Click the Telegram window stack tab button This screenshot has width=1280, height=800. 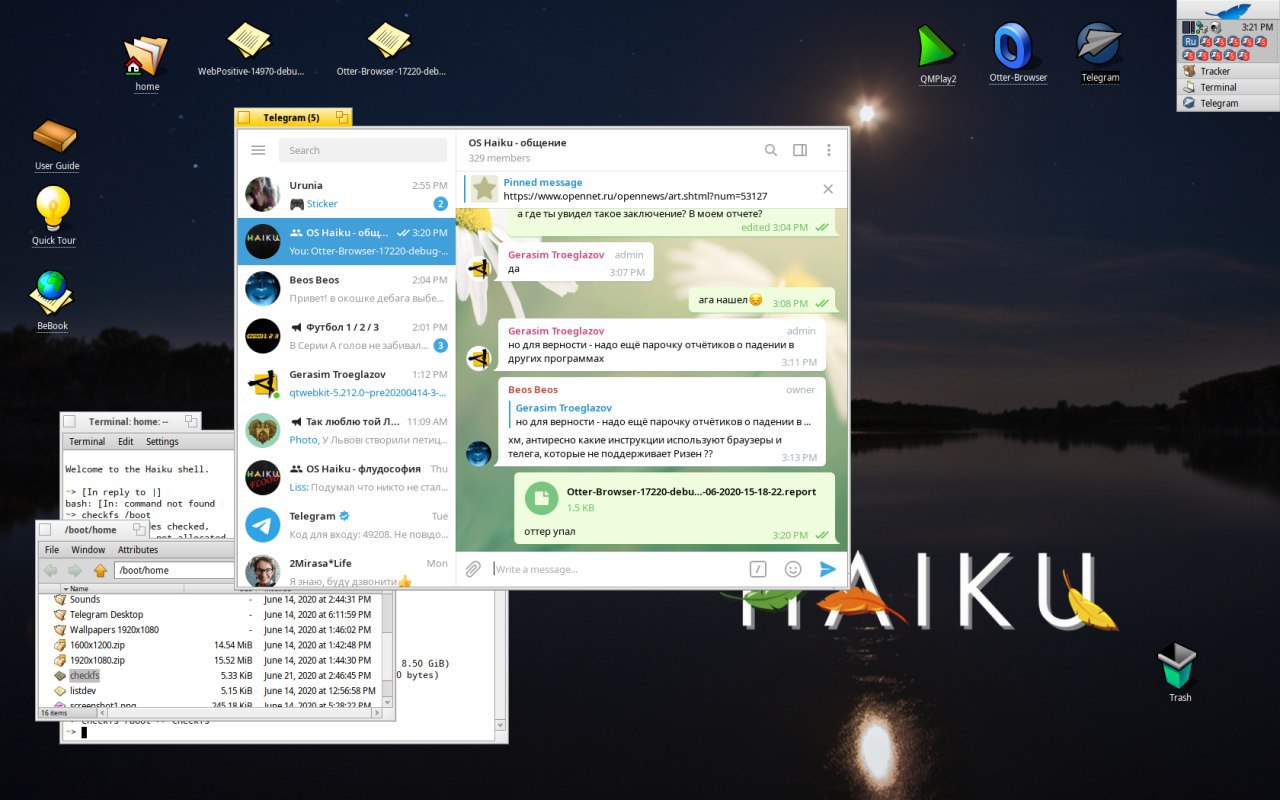[341, 117]
